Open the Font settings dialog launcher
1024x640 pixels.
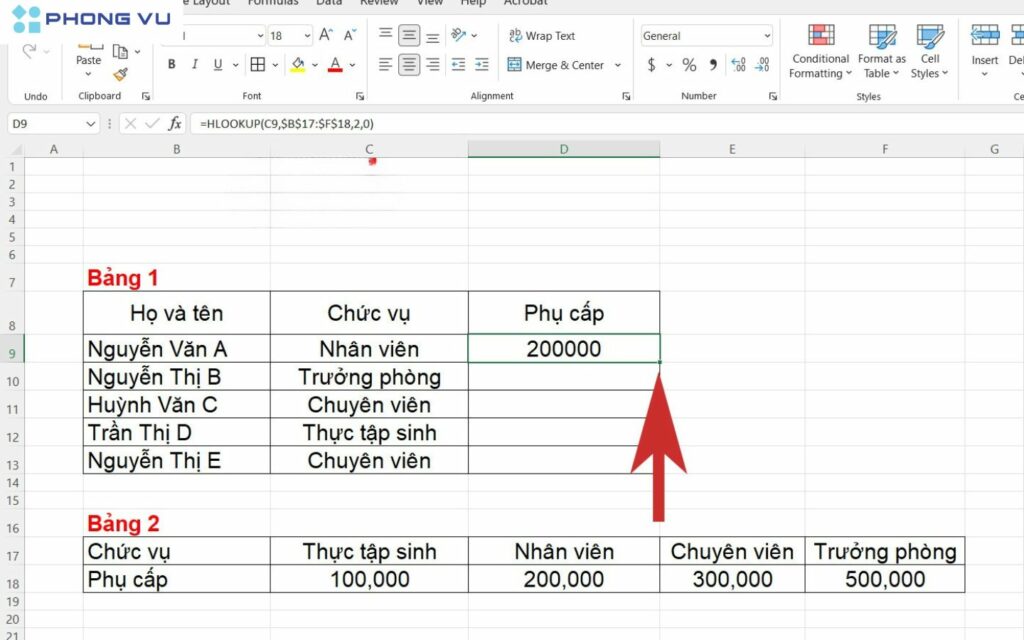360,95
